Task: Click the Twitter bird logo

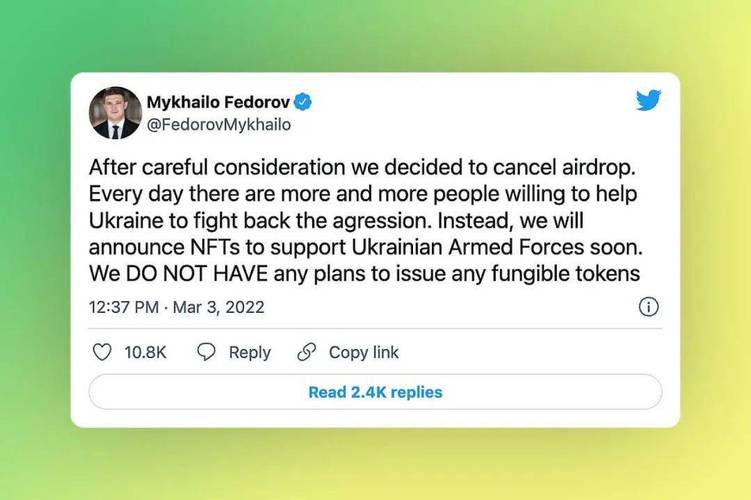Action: [x=649, y=100]
